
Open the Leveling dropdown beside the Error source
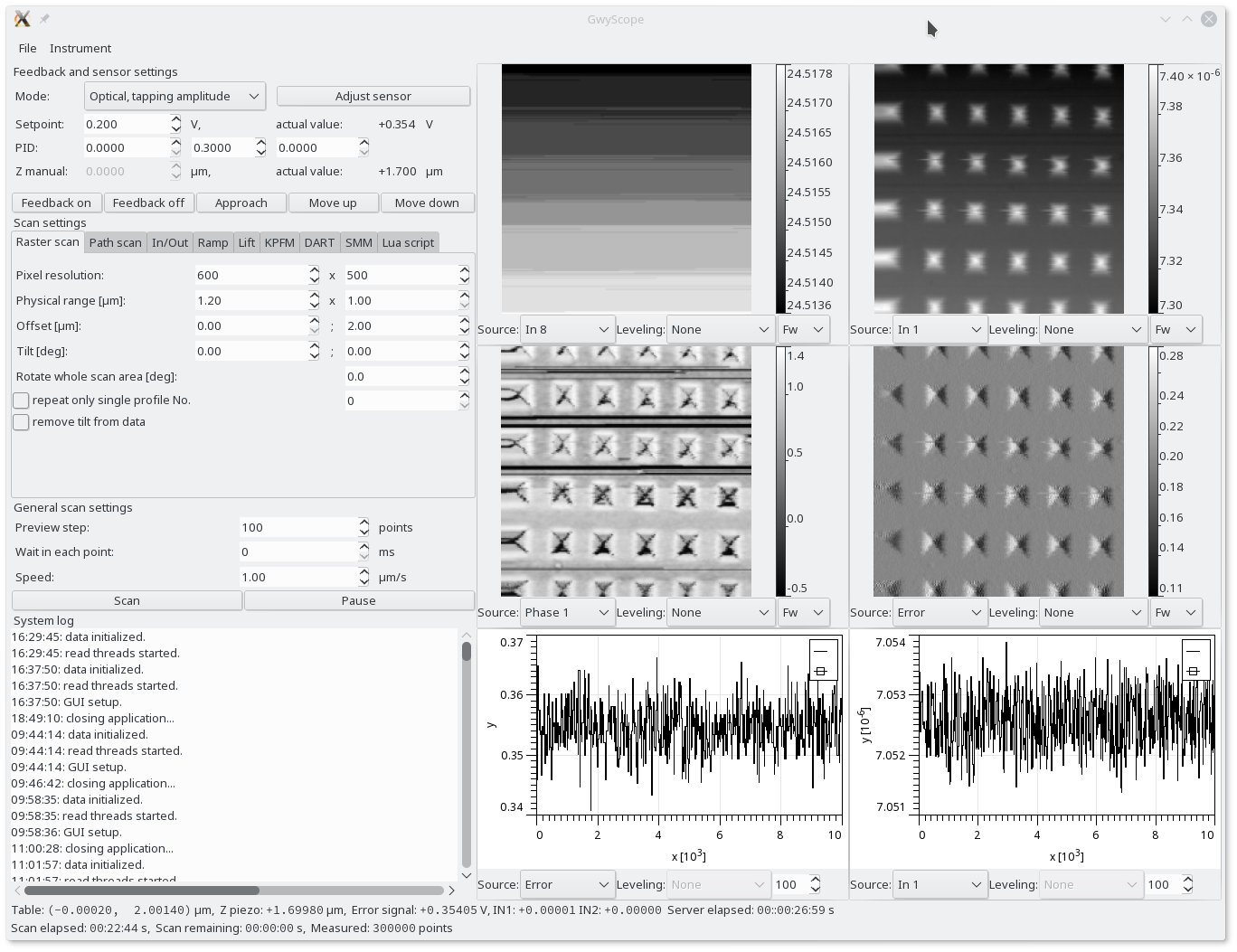[1093, 612]
